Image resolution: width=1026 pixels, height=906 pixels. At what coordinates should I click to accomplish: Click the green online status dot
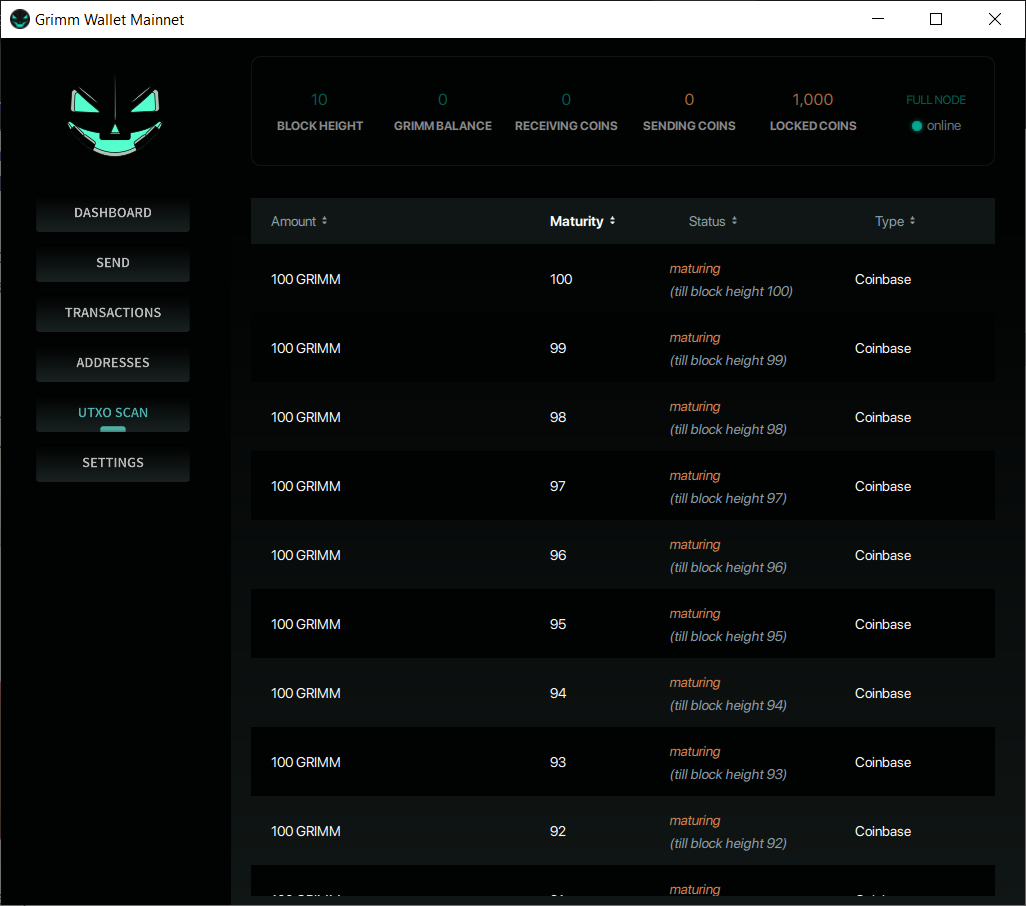click(917, 126)
